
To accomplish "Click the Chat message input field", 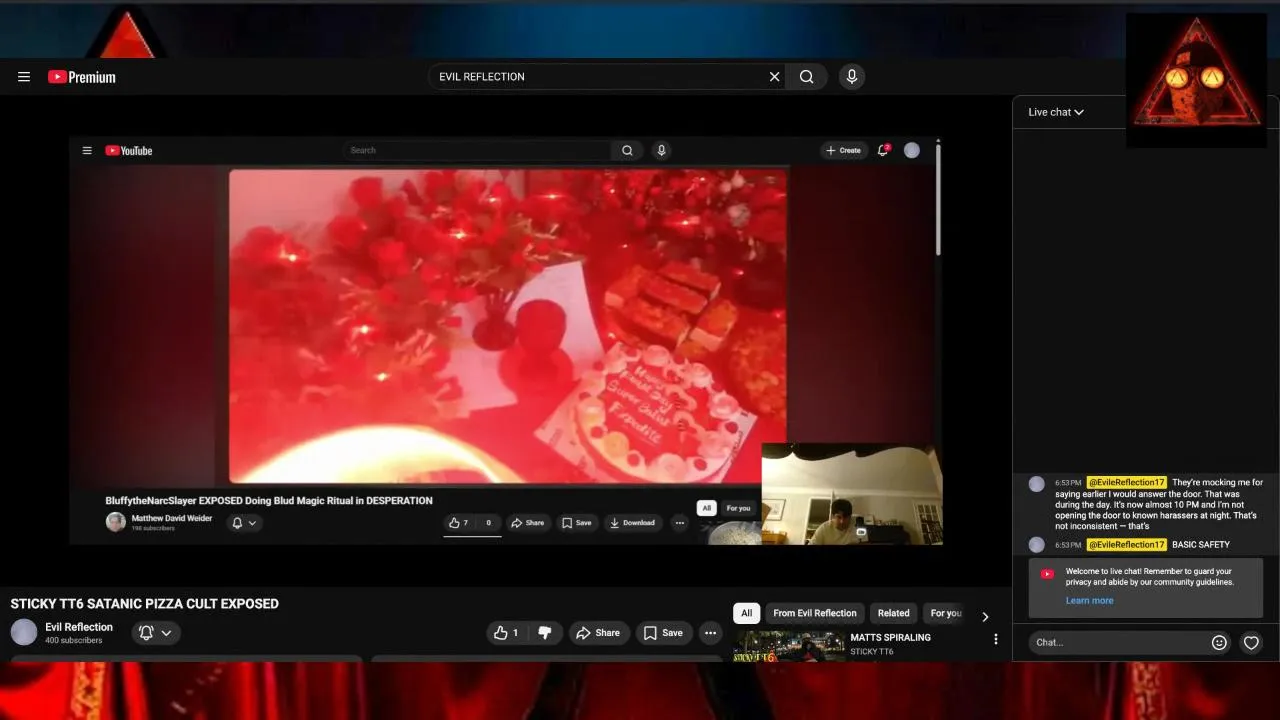I will click(x=1119, y=642).
